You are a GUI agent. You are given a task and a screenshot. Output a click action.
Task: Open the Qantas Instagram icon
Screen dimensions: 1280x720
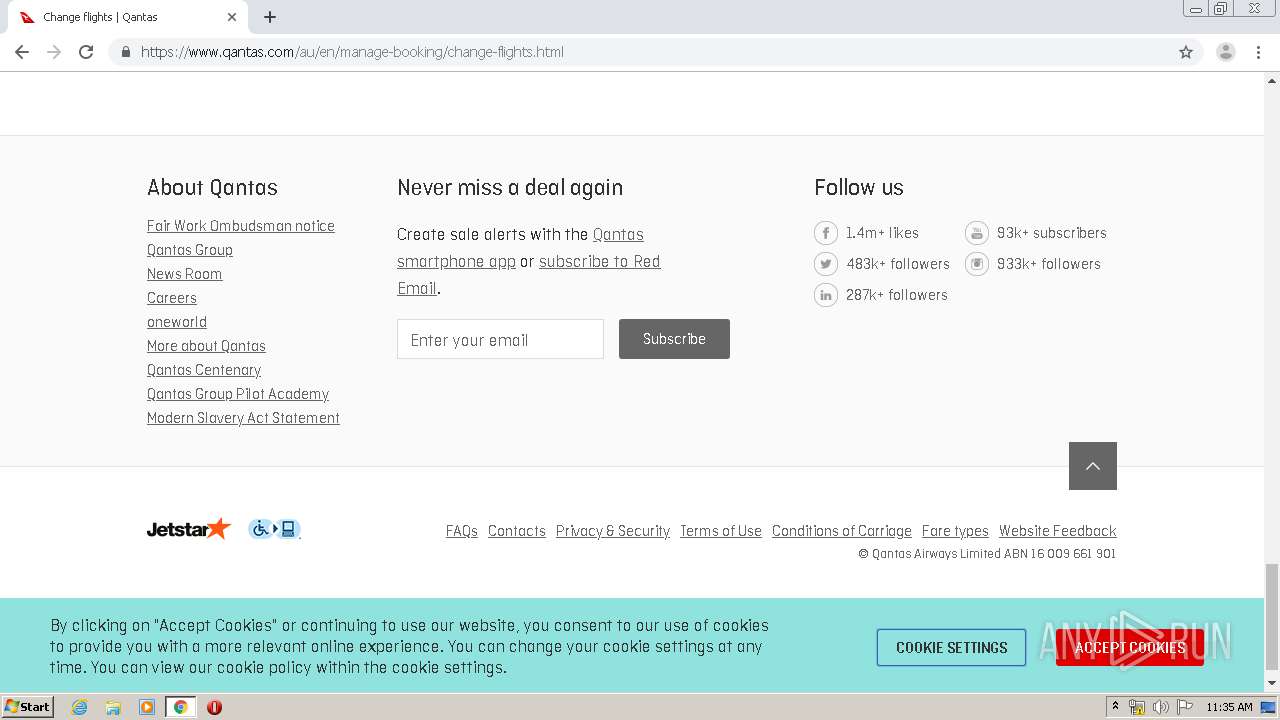coord(976,264)
